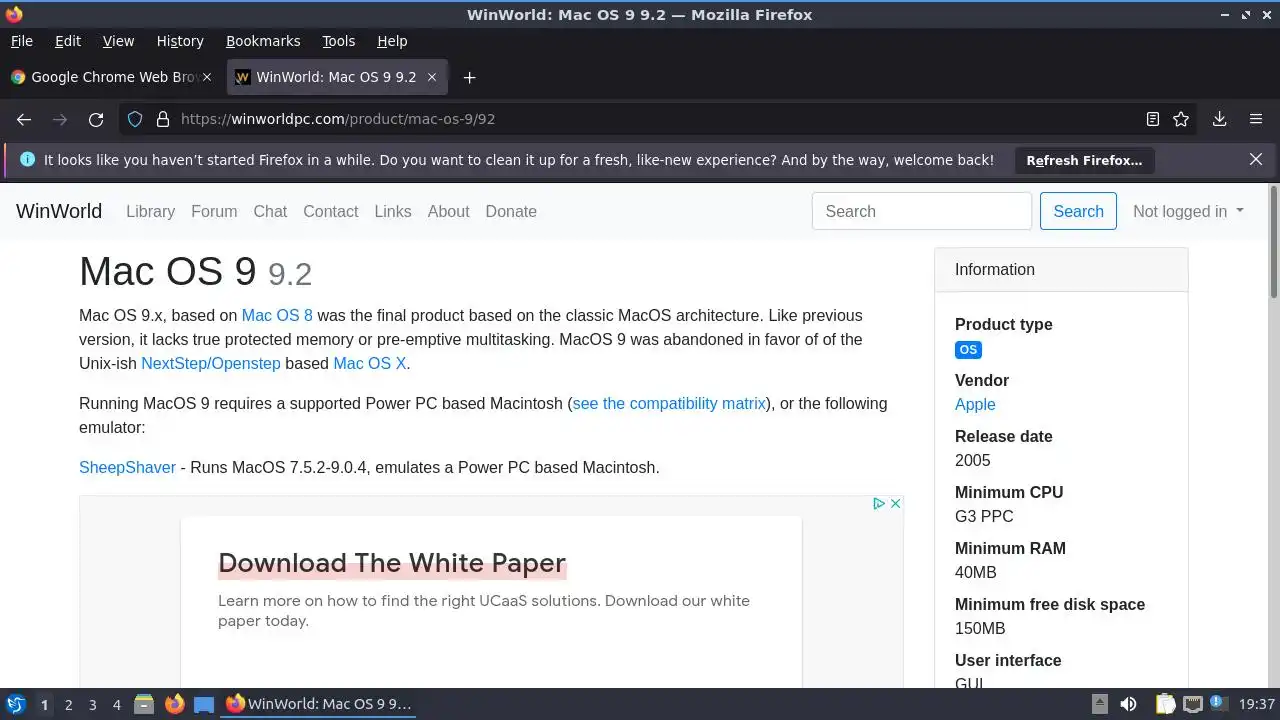Go back using the browser back arrow

(x=24, y=119)
